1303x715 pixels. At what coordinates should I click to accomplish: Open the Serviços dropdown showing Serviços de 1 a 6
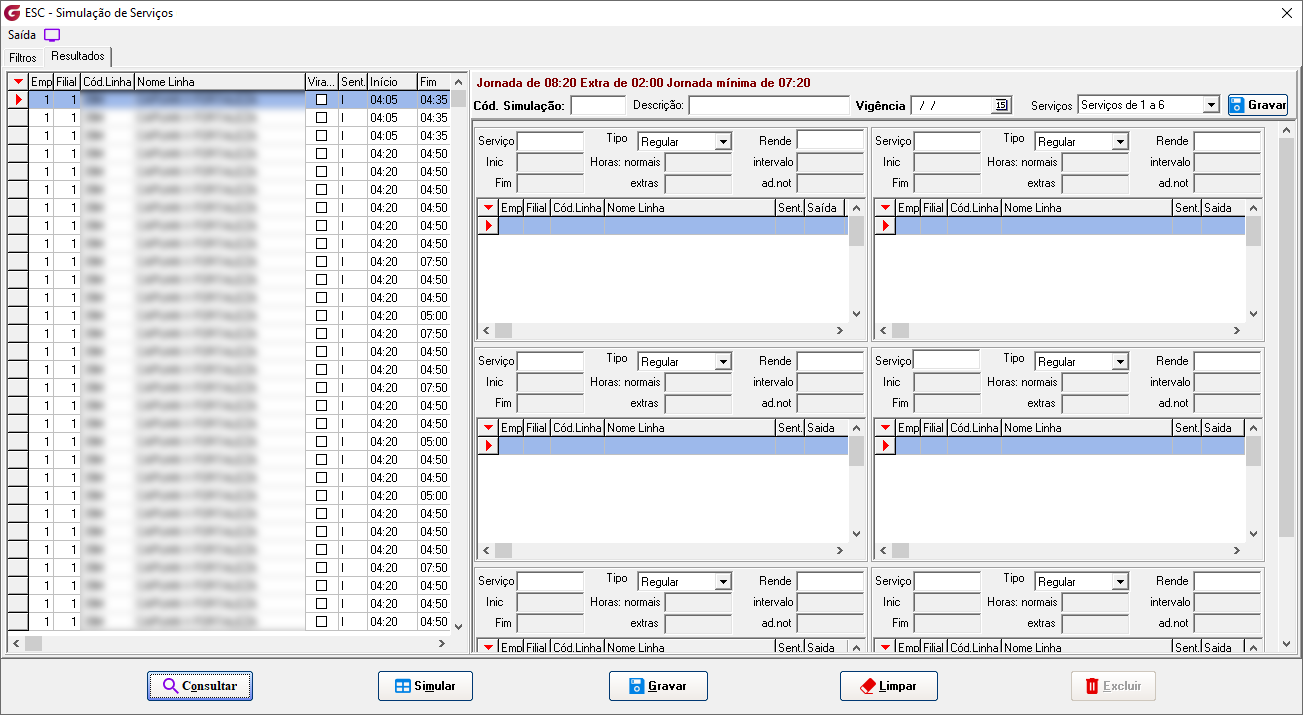point(1211,105)
